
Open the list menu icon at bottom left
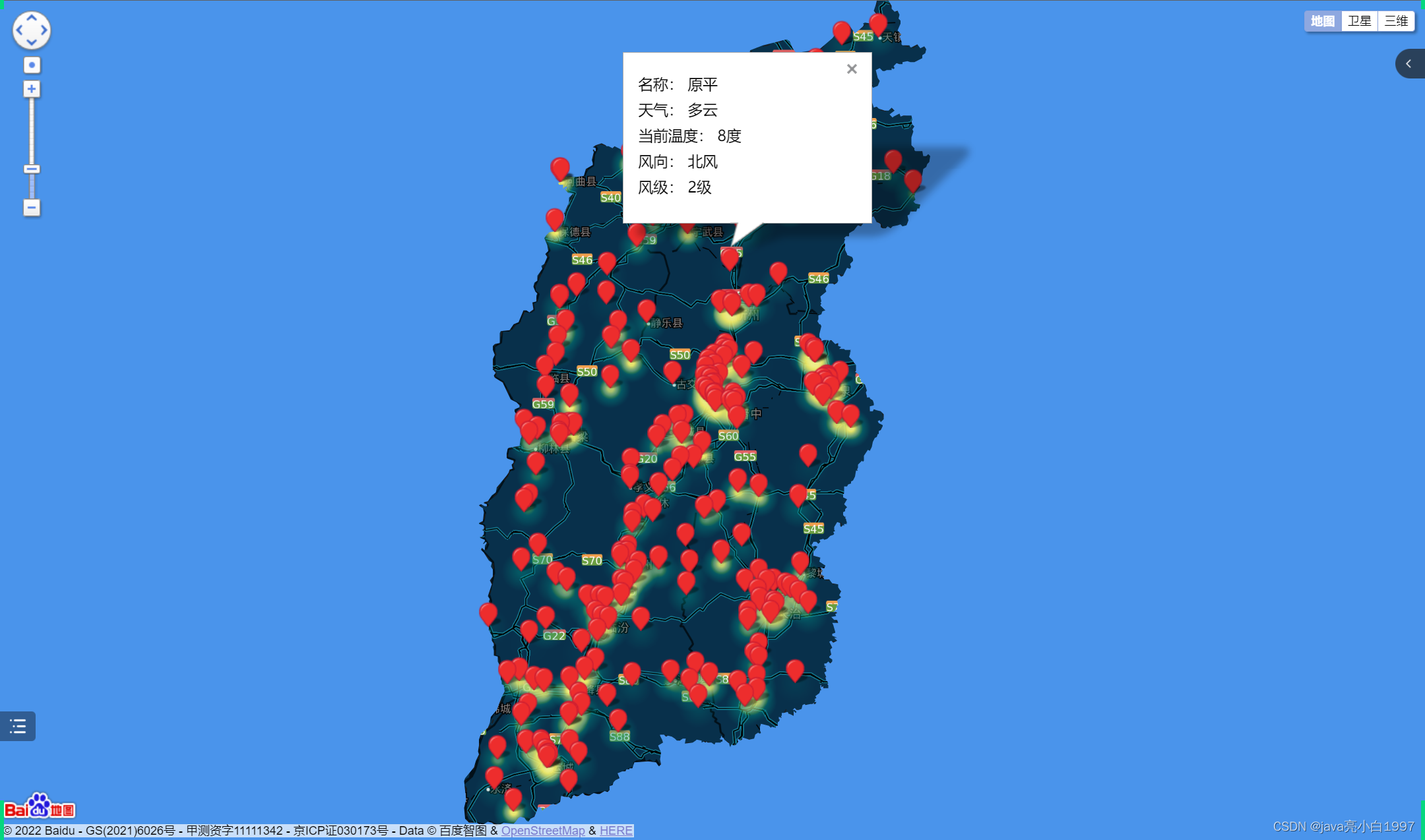pos(18,726)
